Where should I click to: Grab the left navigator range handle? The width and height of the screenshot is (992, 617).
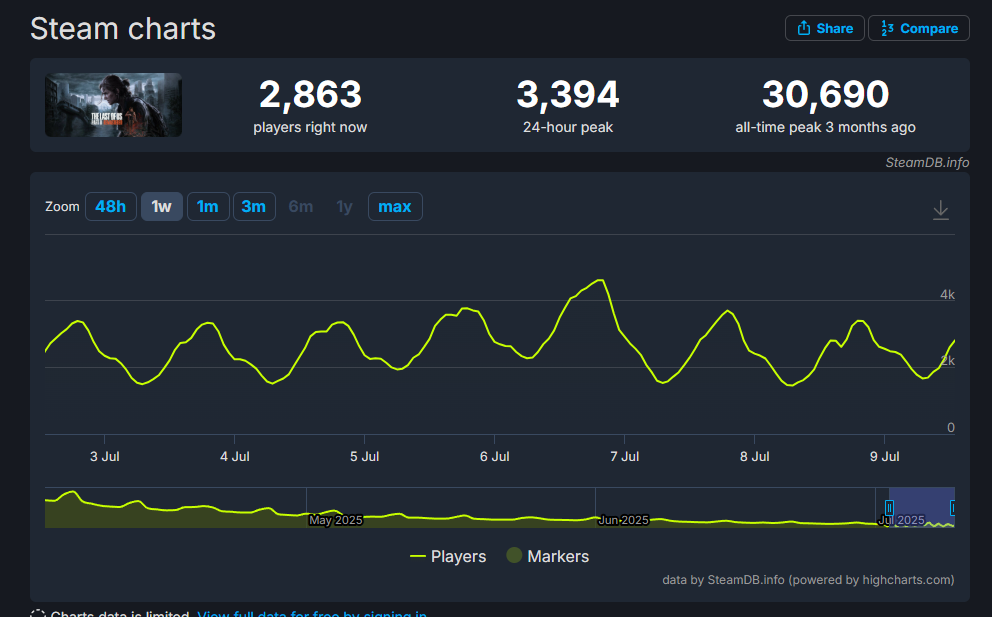889,508
